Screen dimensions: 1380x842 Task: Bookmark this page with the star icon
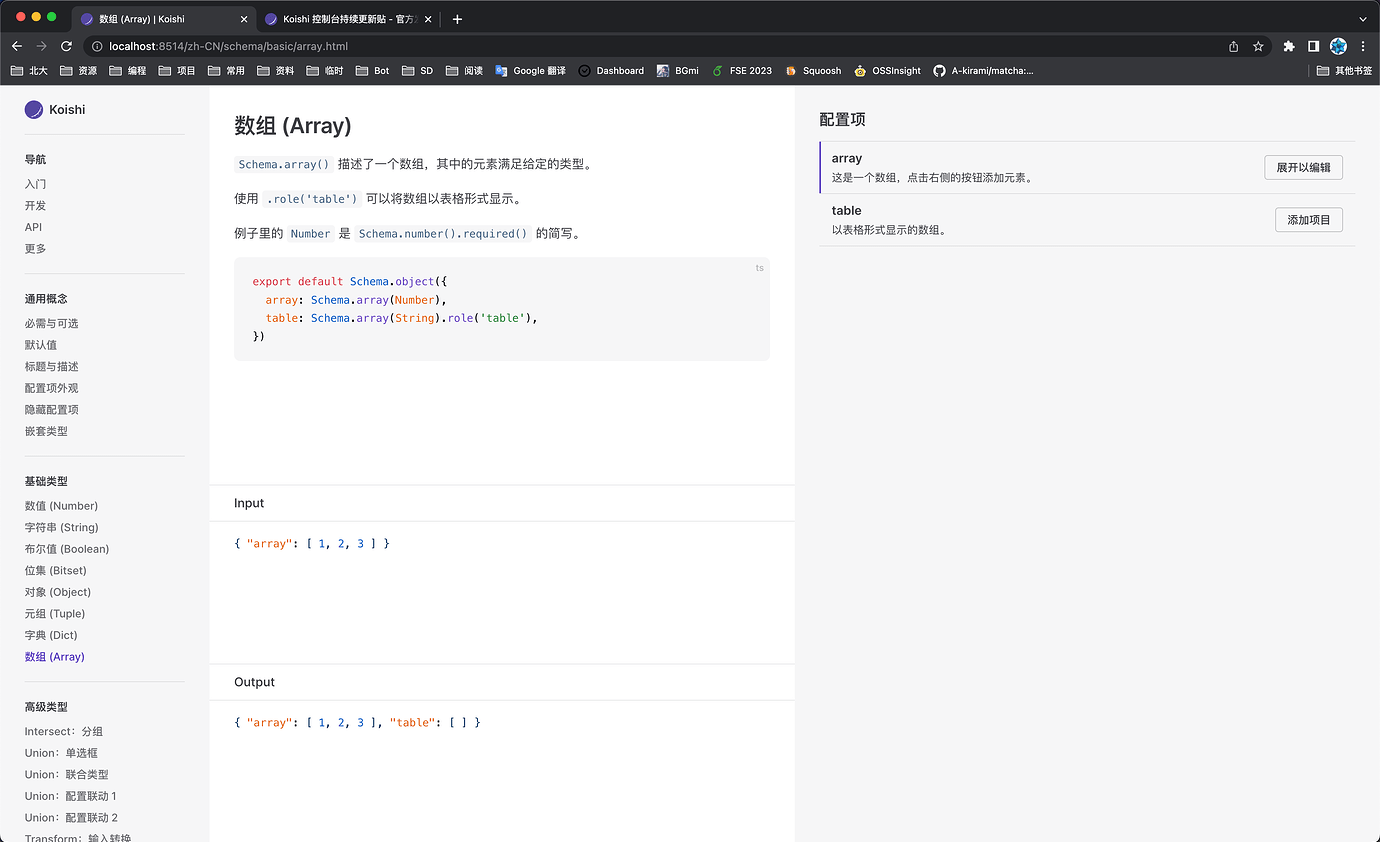tap(1258, 46)
